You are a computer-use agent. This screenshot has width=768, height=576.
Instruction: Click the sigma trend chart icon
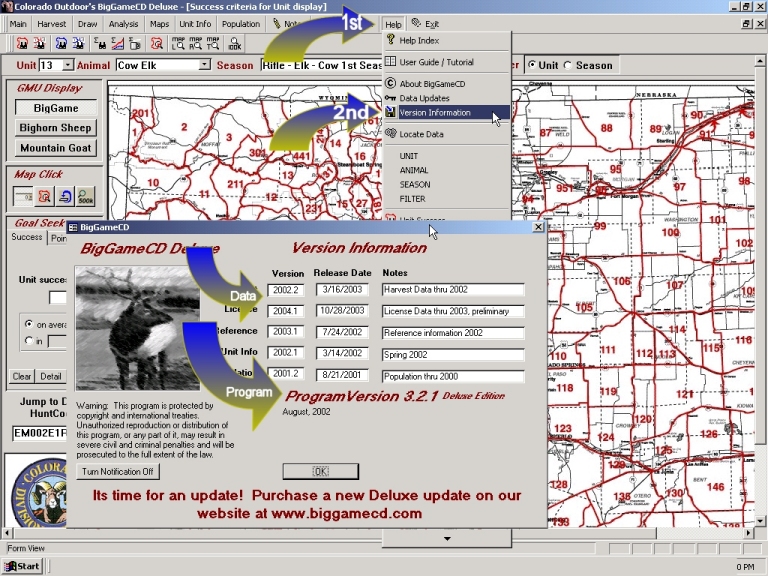tap(118, 44)
